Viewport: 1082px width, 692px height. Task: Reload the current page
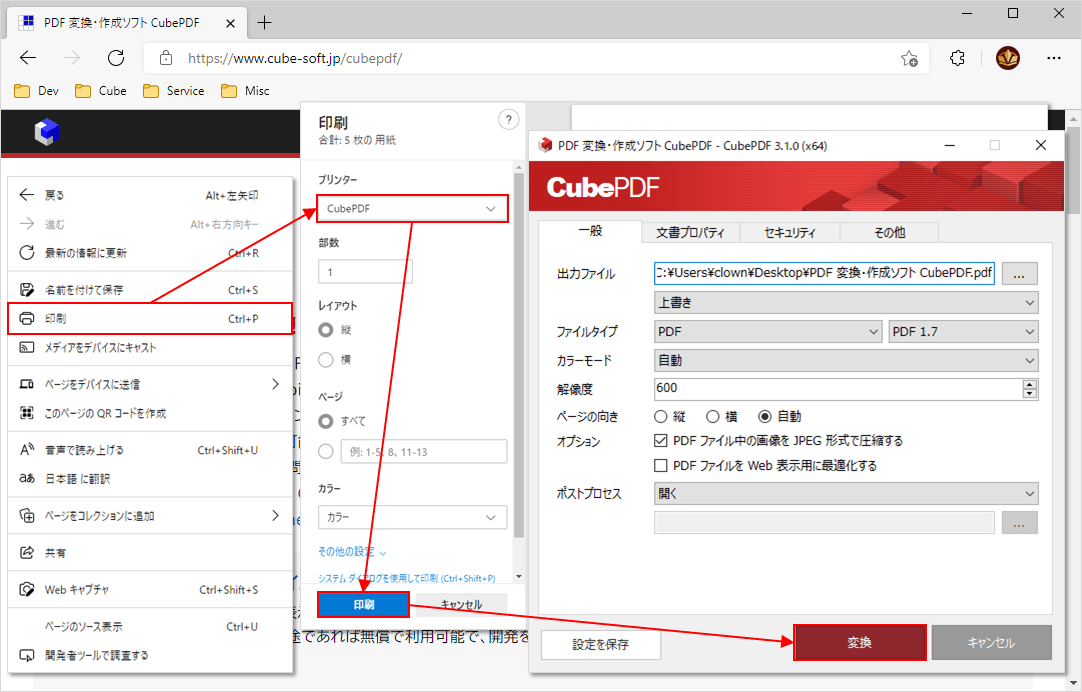coord(115,57)
